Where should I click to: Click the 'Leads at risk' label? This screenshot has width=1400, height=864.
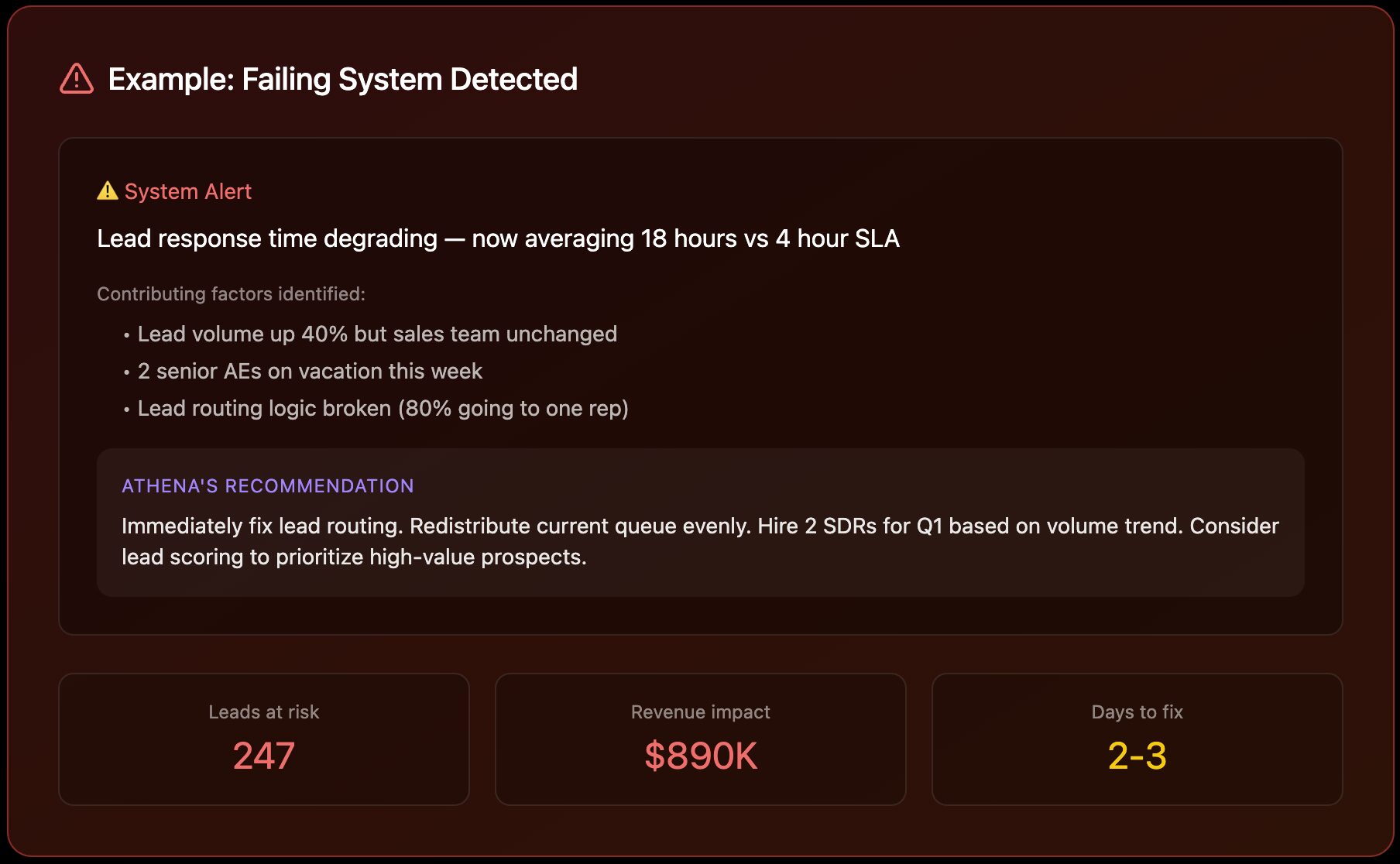click(x=263, y=711)
